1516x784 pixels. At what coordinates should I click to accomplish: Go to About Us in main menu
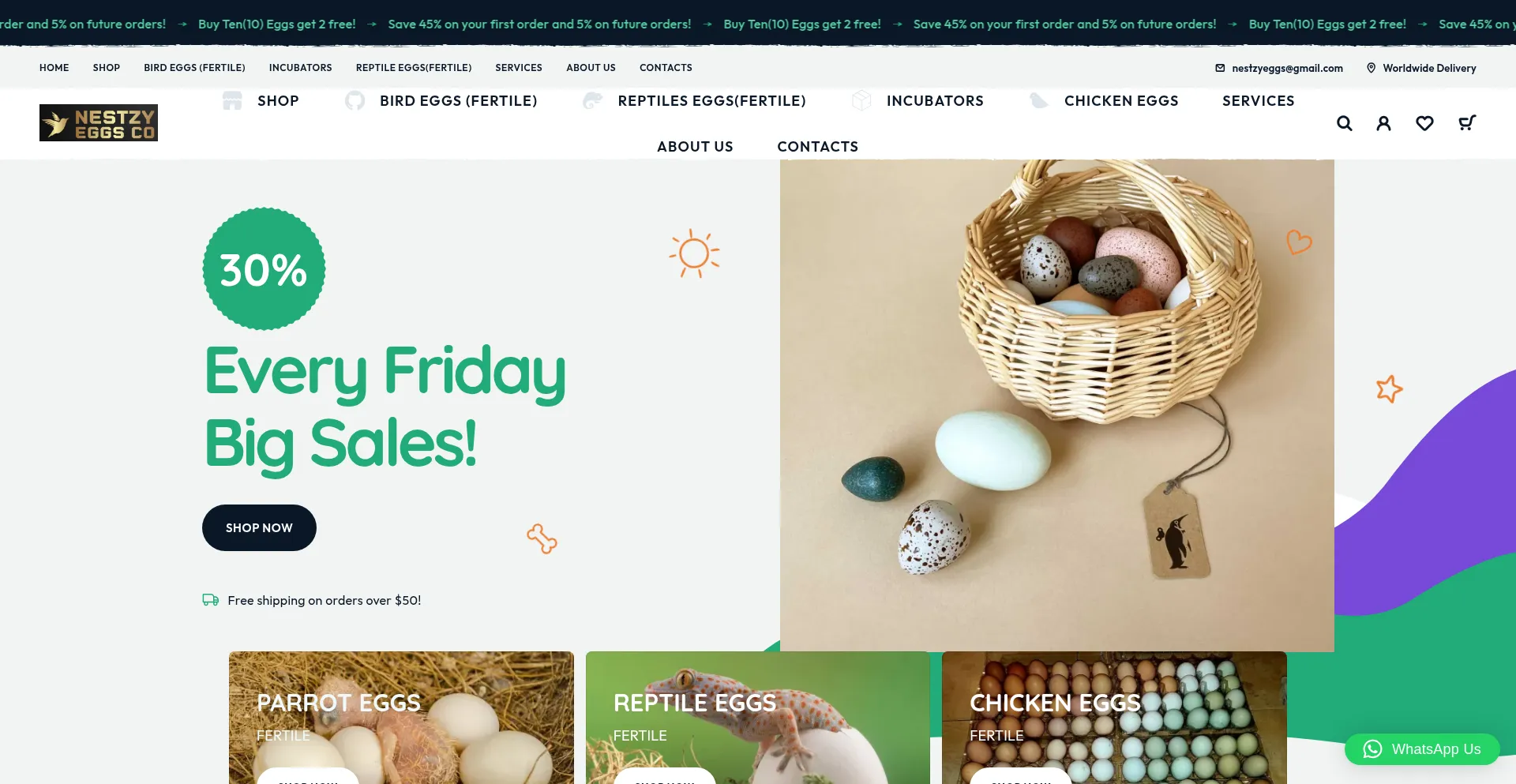(695, 146)
